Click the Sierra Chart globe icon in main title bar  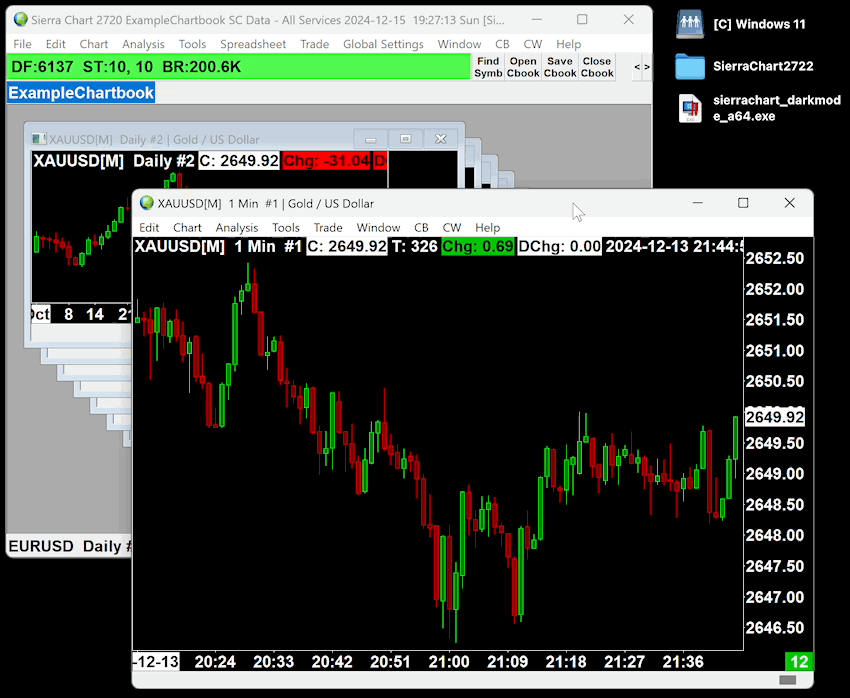(21, 20)
